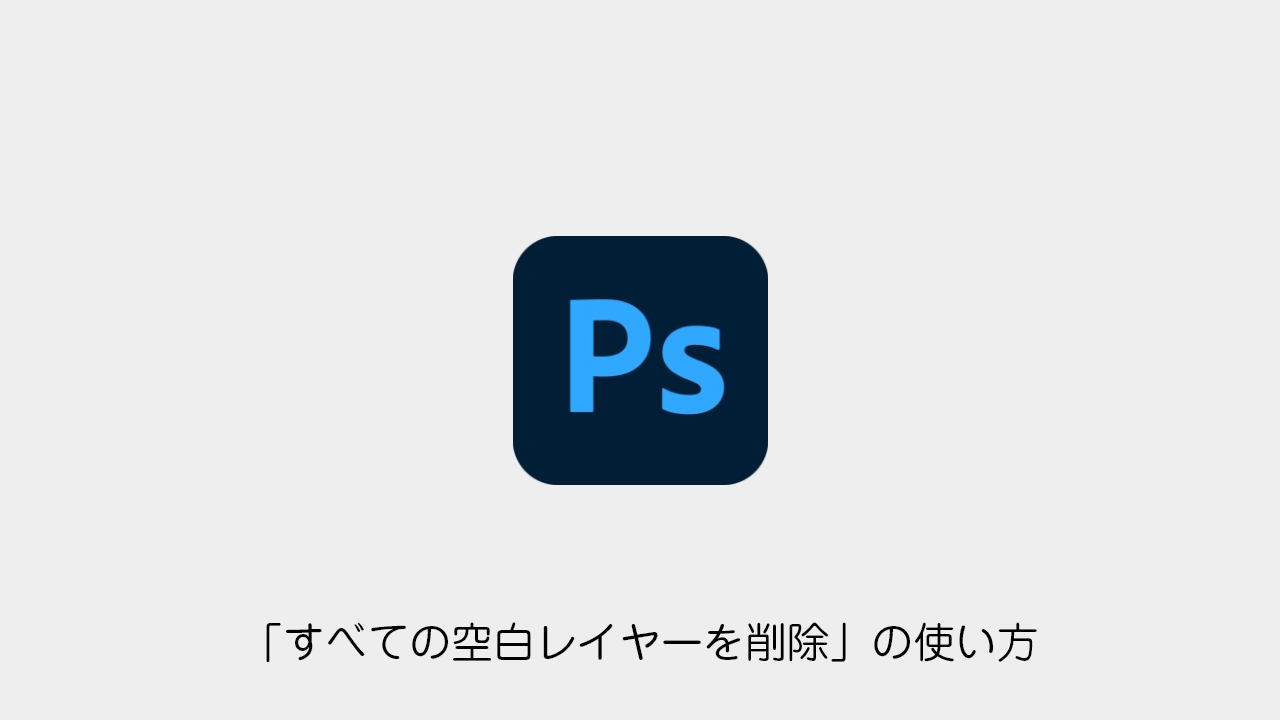Click the の after the closing bracket
Screen dimensions: 1280x720
tap(893, 644)
